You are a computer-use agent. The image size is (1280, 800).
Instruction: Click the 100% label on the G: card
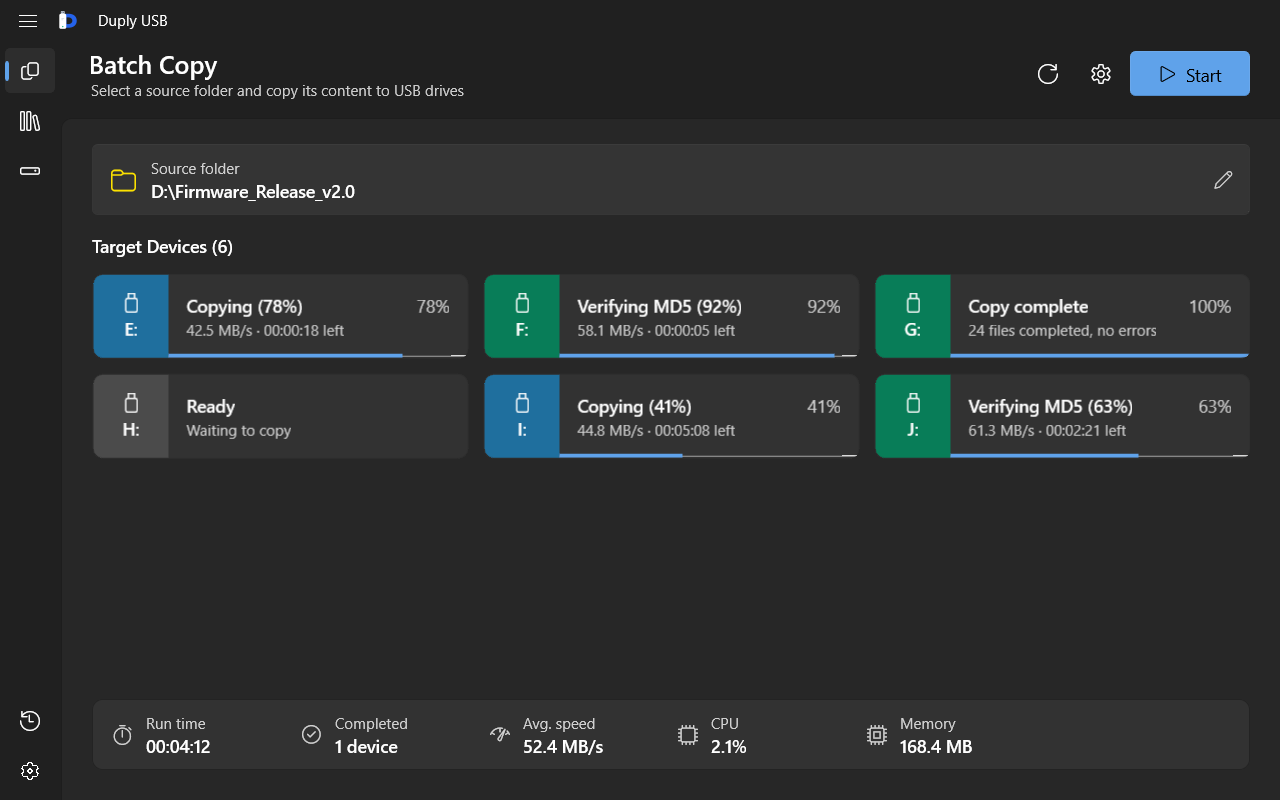(1210, 307)
